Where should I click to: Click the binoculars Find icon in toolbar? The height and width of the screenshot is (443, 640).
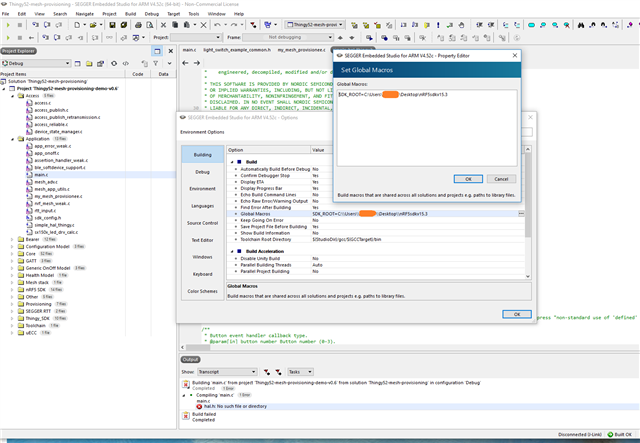point(580,25)
